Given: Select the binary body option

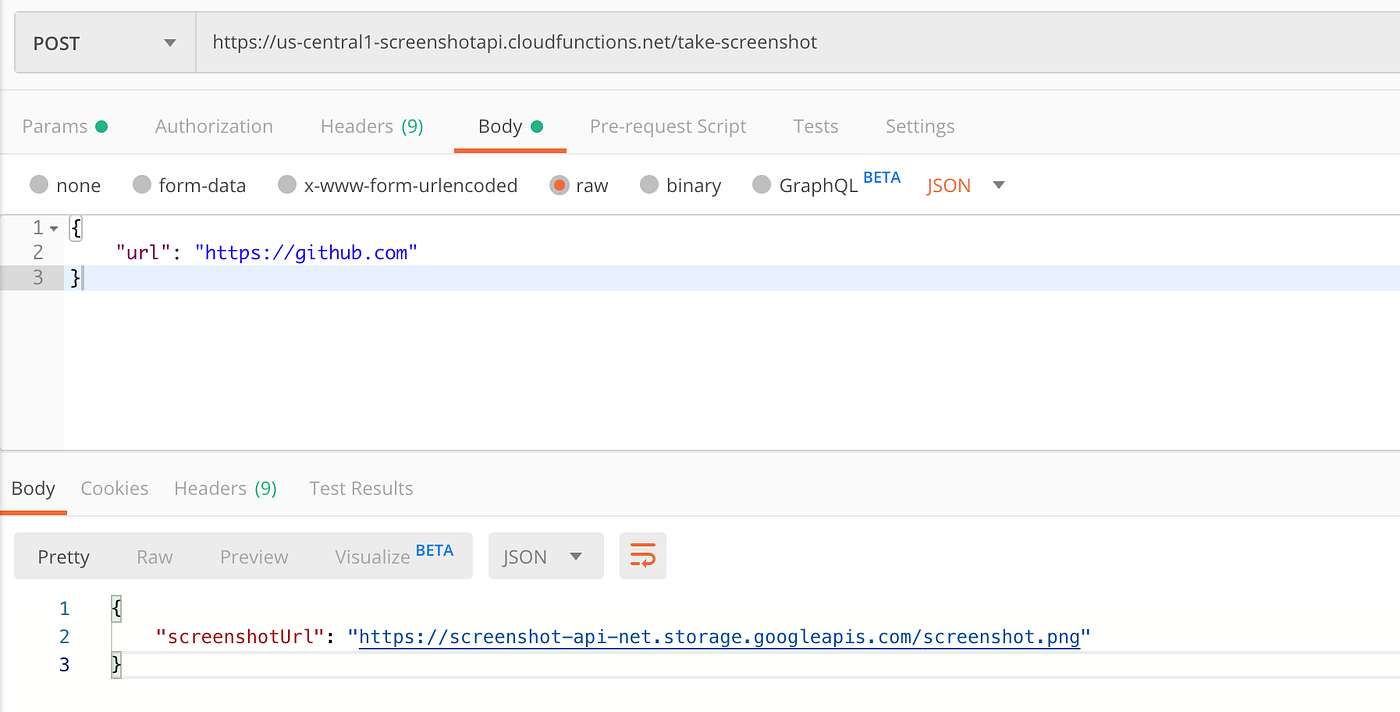Looking at the screenshot, I should tap(649, 185).
